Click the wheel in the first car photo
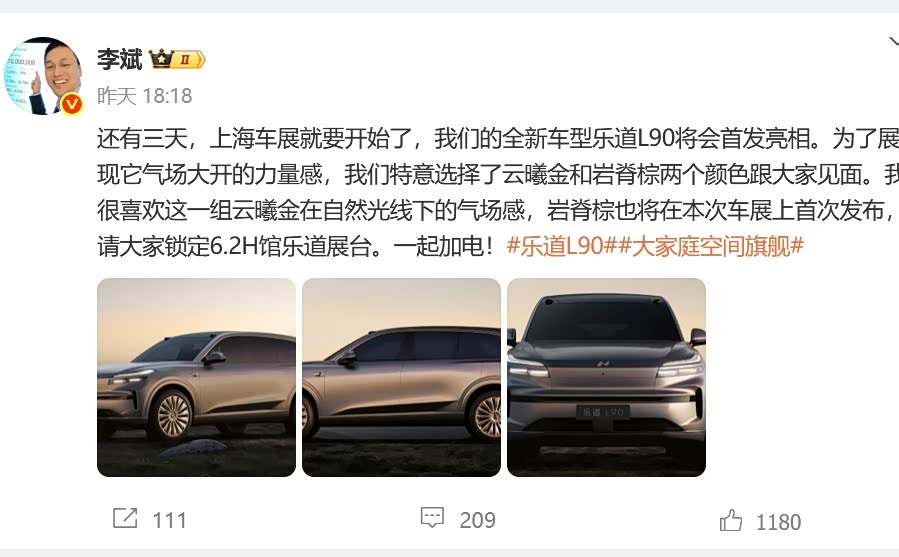Image resolution: width=899 pixels, height=557 pixels. [171, 416]
